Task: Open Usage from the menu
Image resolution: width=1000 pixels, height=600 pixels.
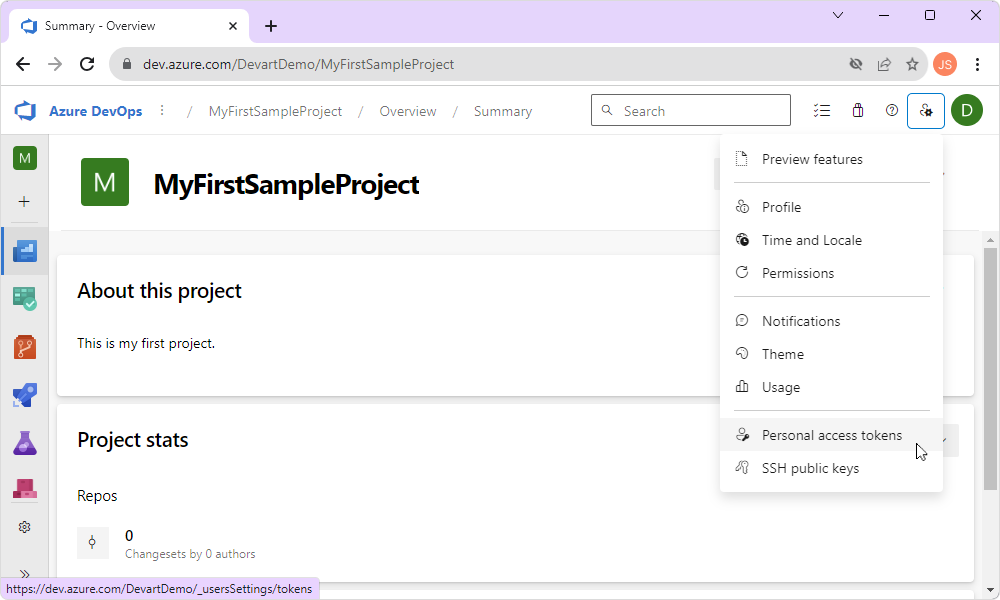Action: pos(831,387)
